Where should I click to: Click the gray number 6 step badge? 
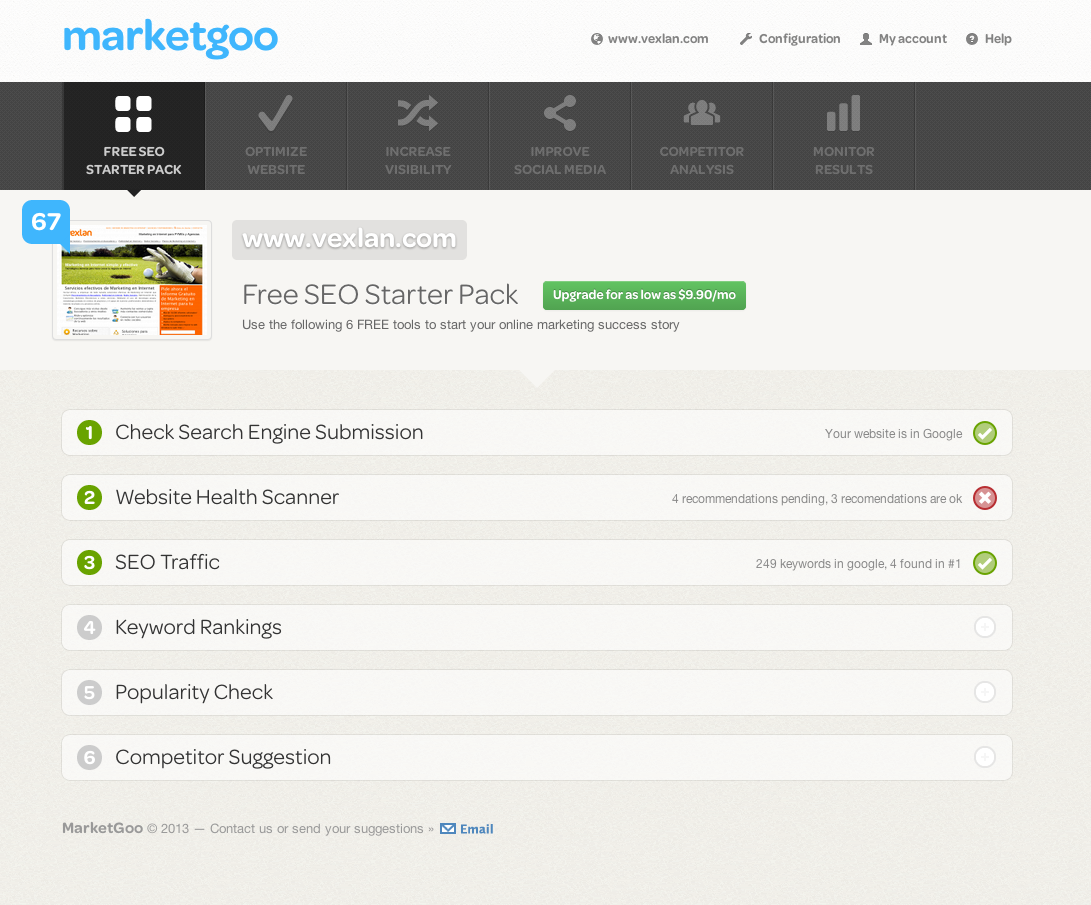point(89,758)
